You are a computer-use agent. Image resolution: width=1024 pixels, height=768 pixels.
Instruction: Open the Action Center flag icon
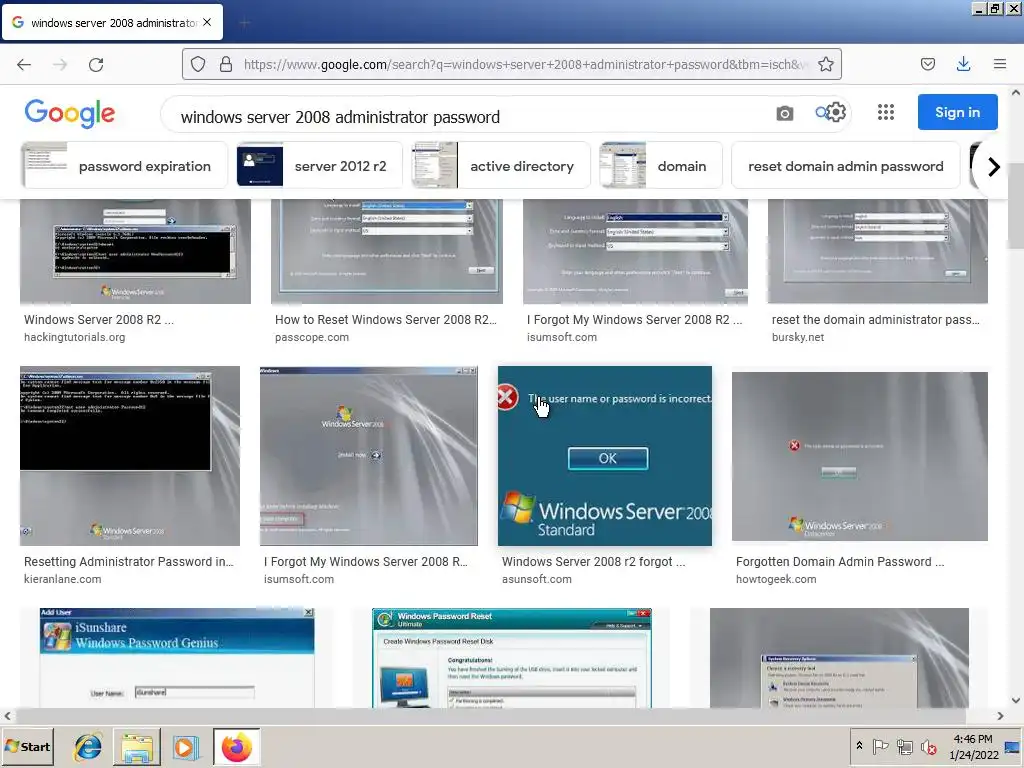point(880,746)
